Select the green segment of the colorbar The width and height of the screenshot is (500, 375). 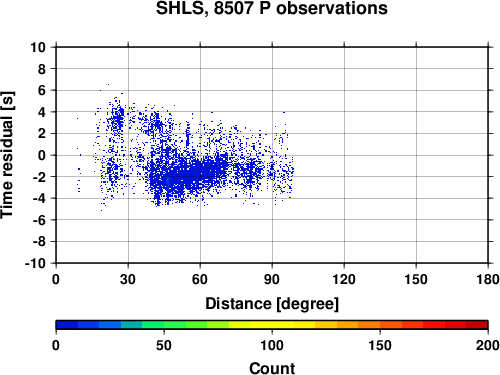click(x=175, y=325)
